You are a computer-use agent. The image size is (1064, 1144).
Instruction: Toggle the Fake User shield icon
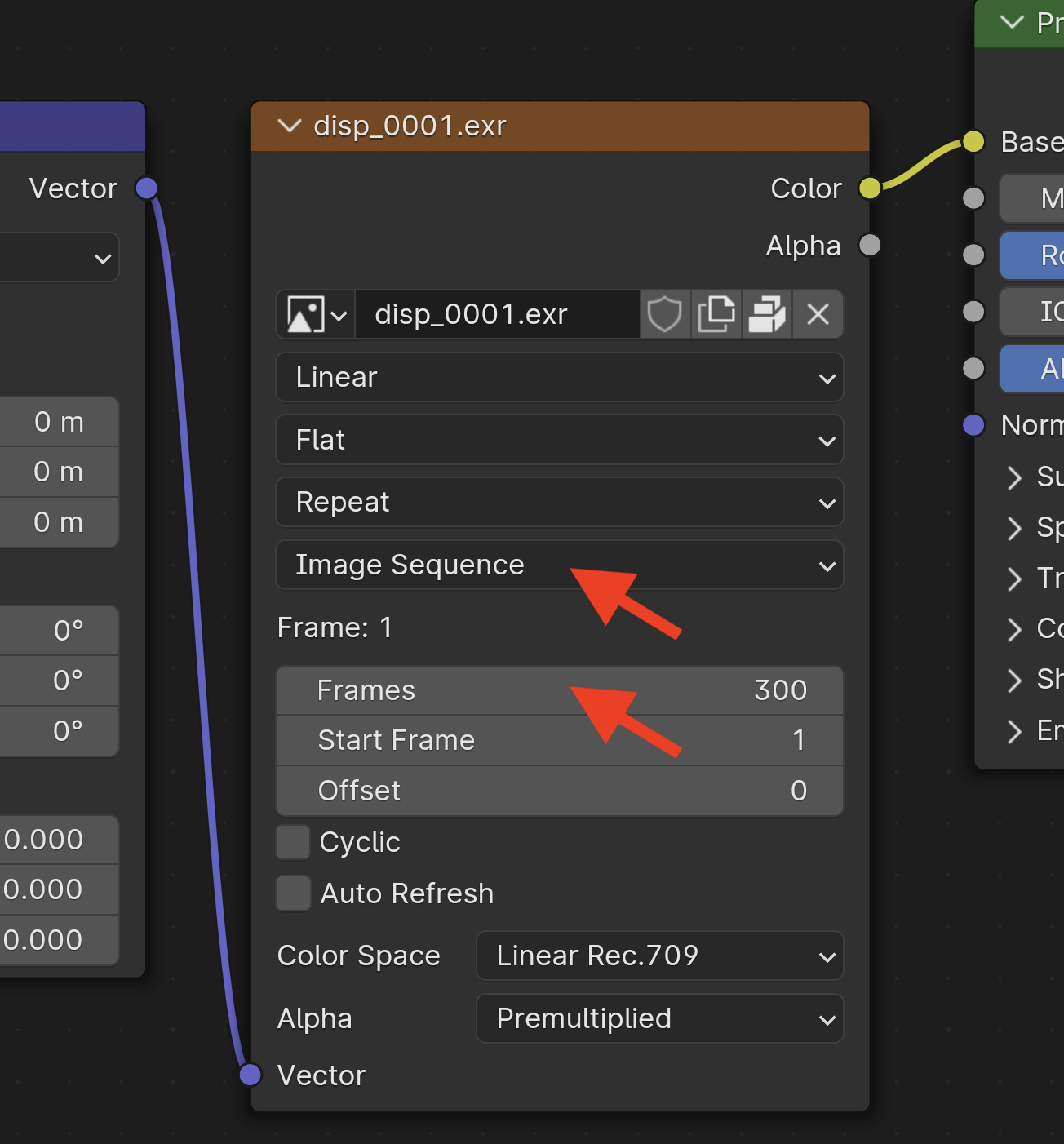click(665, 315)
